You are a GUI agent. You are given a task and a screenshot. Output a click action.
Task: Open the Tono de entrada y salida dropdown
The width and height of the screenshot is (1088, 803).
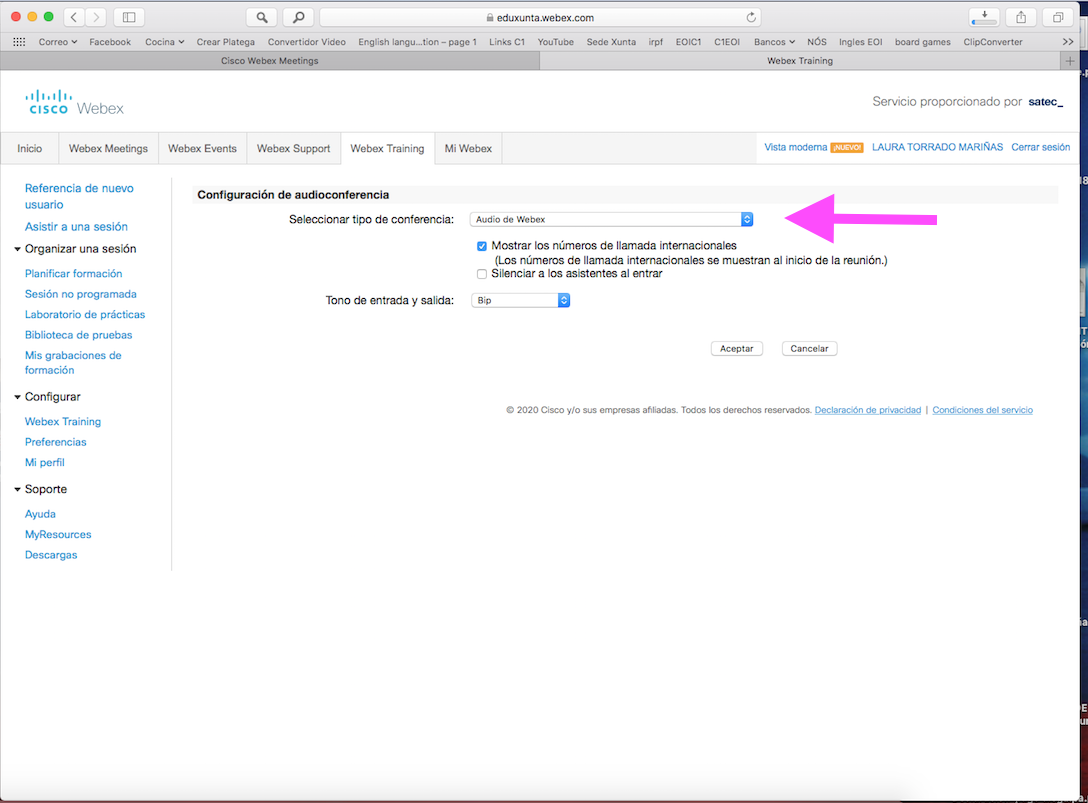coord(520,300)
